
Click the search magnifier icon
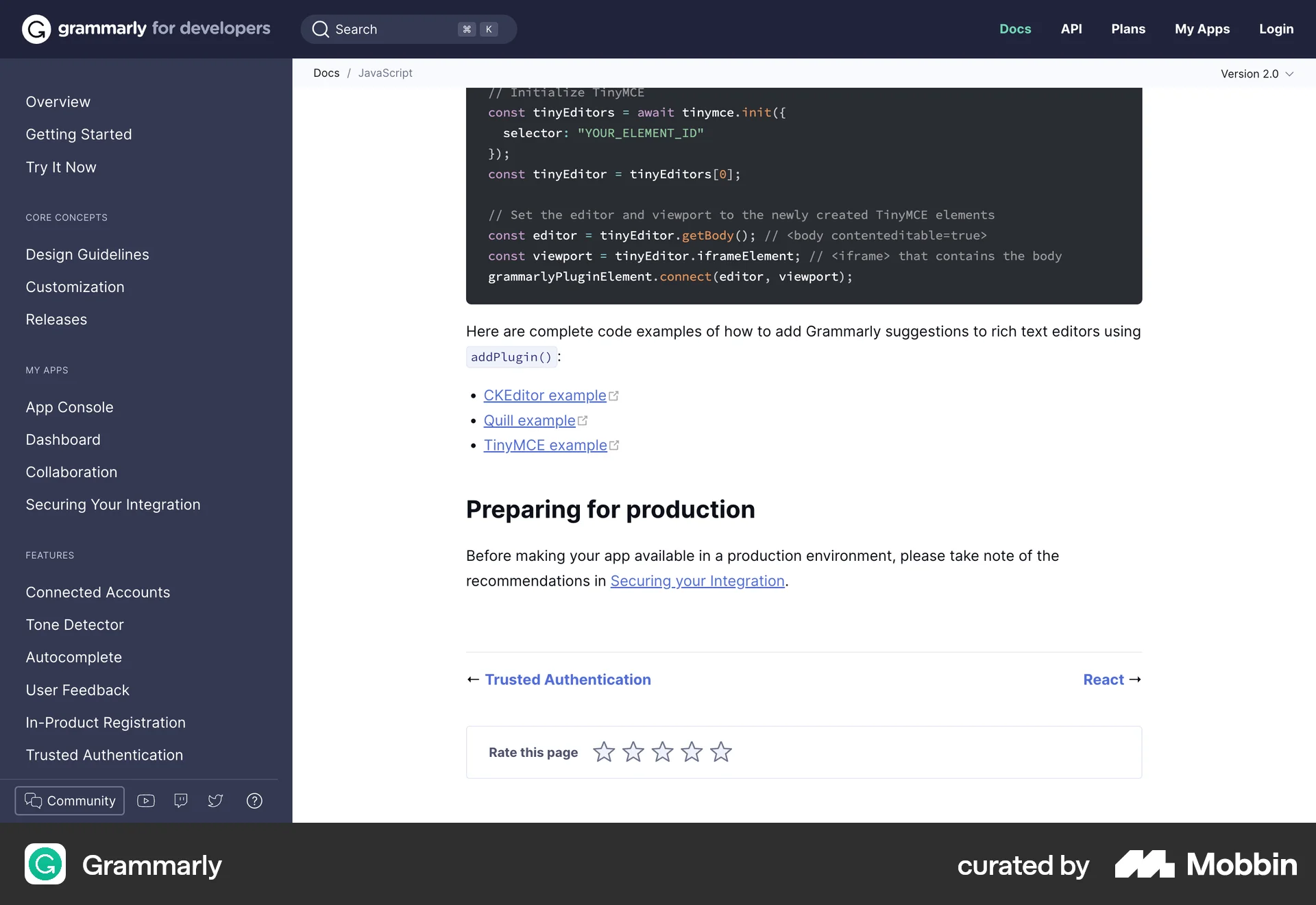pyautogui.click(x=320, y=29)
